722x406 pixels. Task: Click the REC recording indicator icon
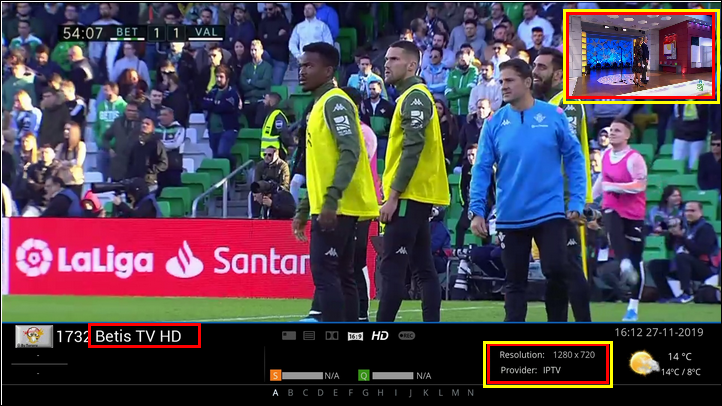click(407, 336)
